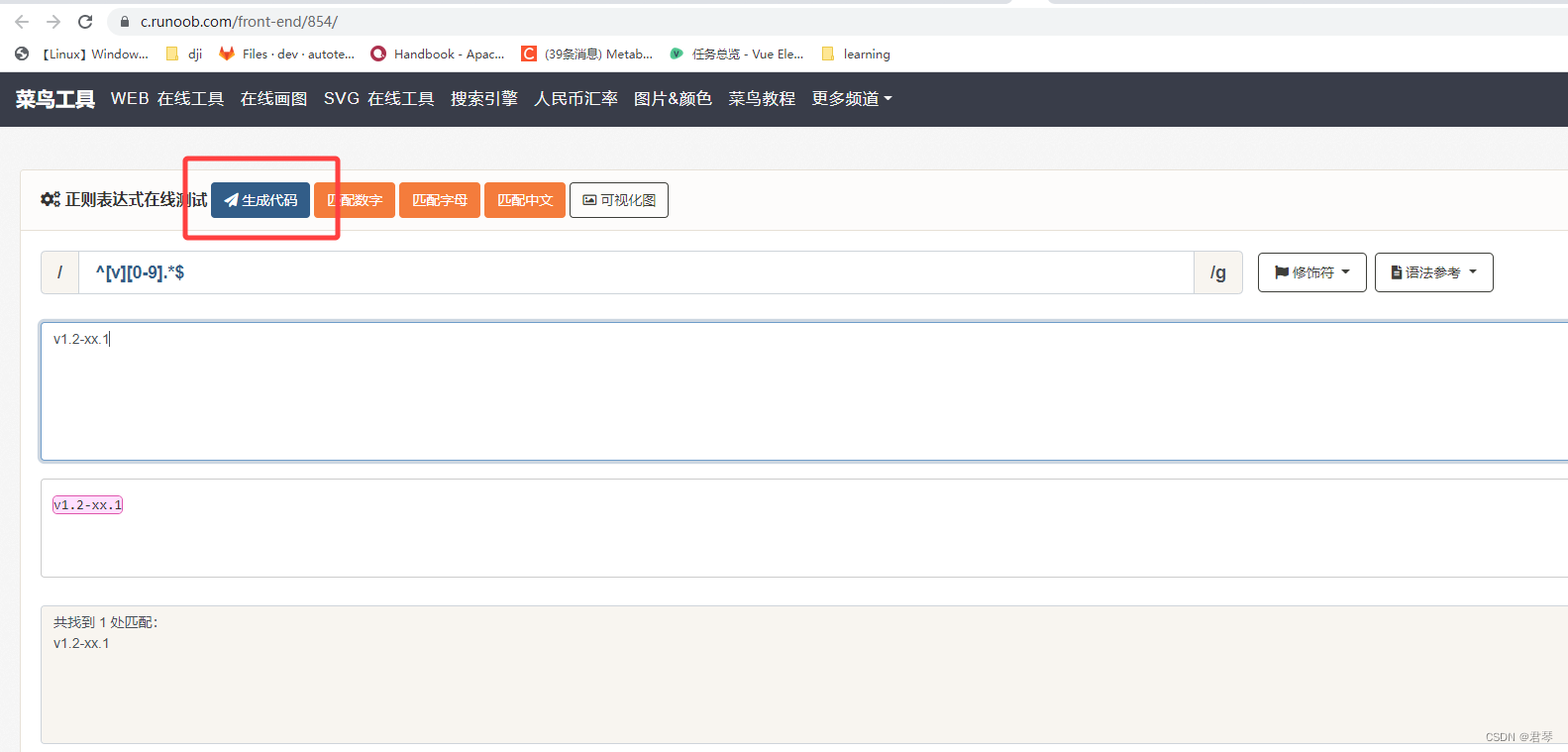Click highlighted match v1.2-xx.1 in result box
Screen dimensions: 1568x752
point(87,505)
